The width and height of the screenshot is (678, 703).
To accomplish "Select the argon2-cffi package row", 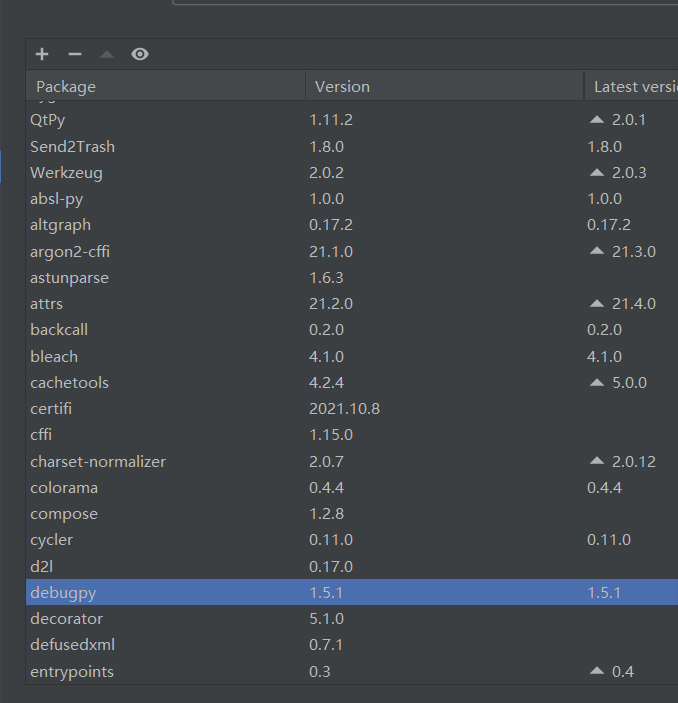I will [x=352, y=252].
